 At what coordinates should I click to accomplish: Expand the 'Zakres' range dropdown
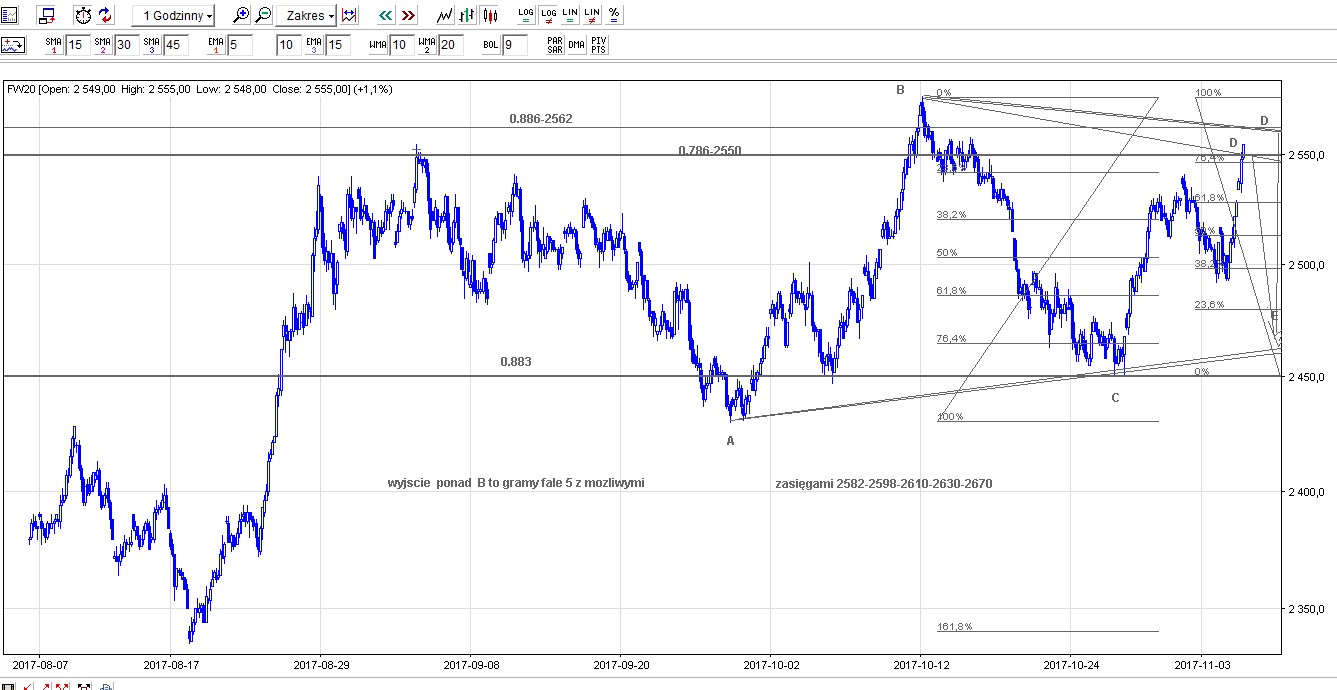point(310,15)
